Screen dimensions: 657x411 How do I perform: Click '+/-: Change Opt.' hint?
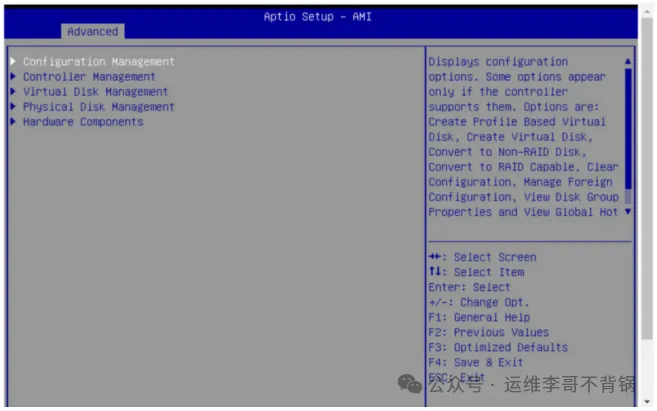(479, 302)
